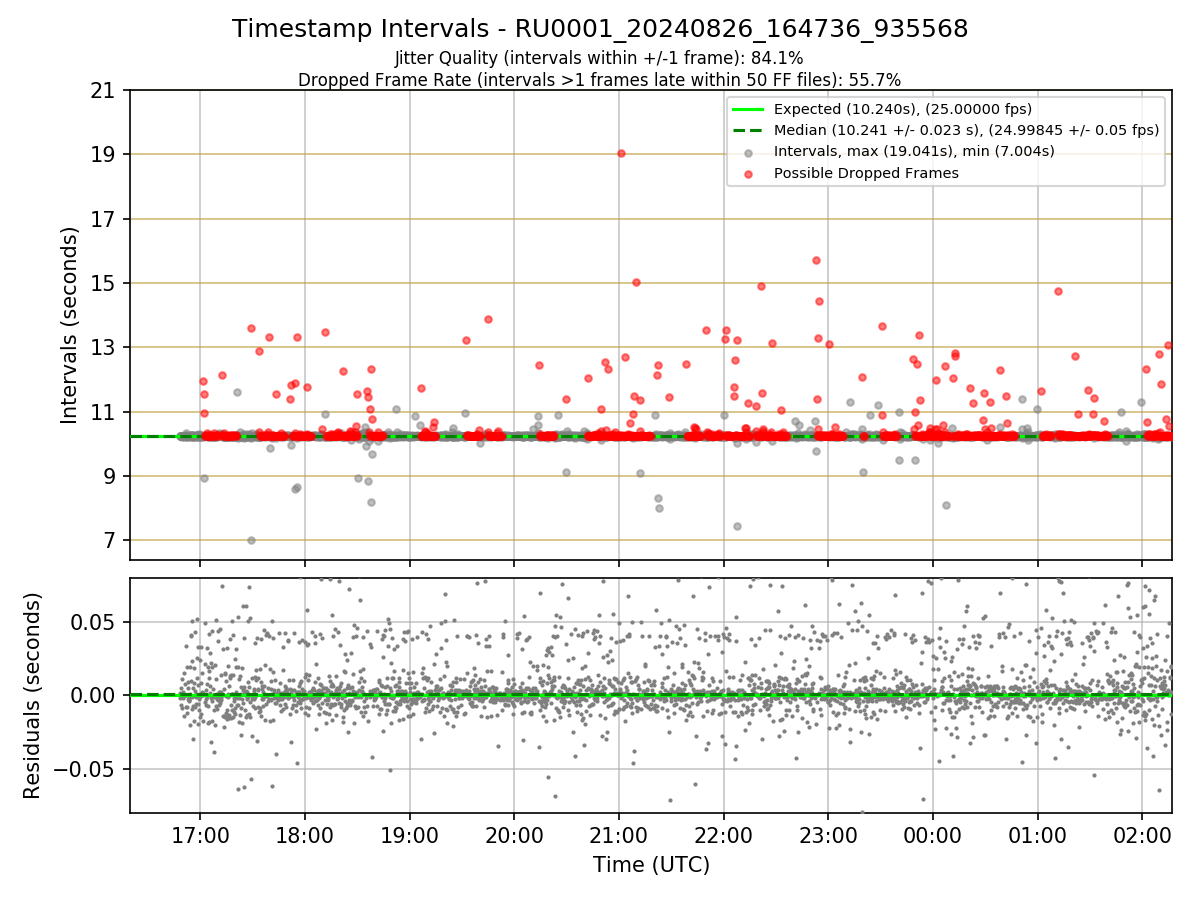Click the 'Jitter Quality' 84.1% subtitle line
This screenshot has width=1200, height=900.
click(599, 58)
